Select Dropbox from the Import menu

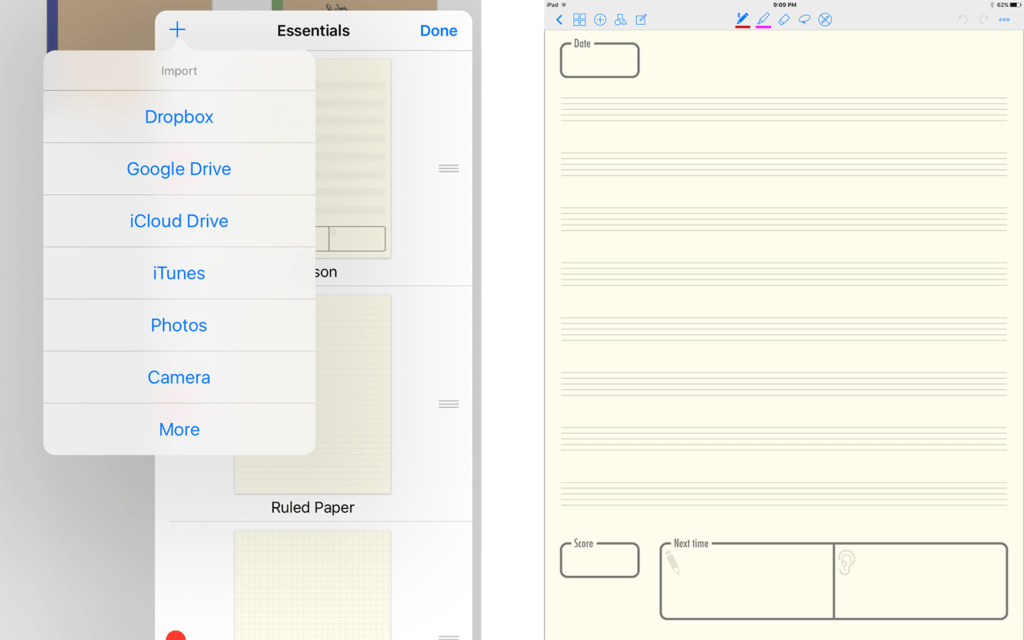click(x=179, y=116)
